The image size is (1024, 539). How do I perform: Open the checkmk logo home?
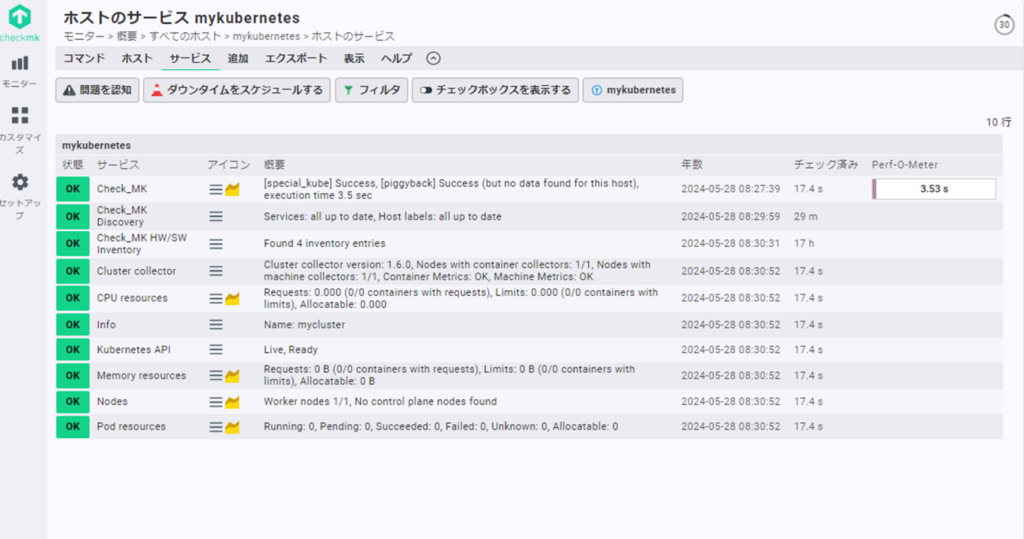(x=20, y=22)
